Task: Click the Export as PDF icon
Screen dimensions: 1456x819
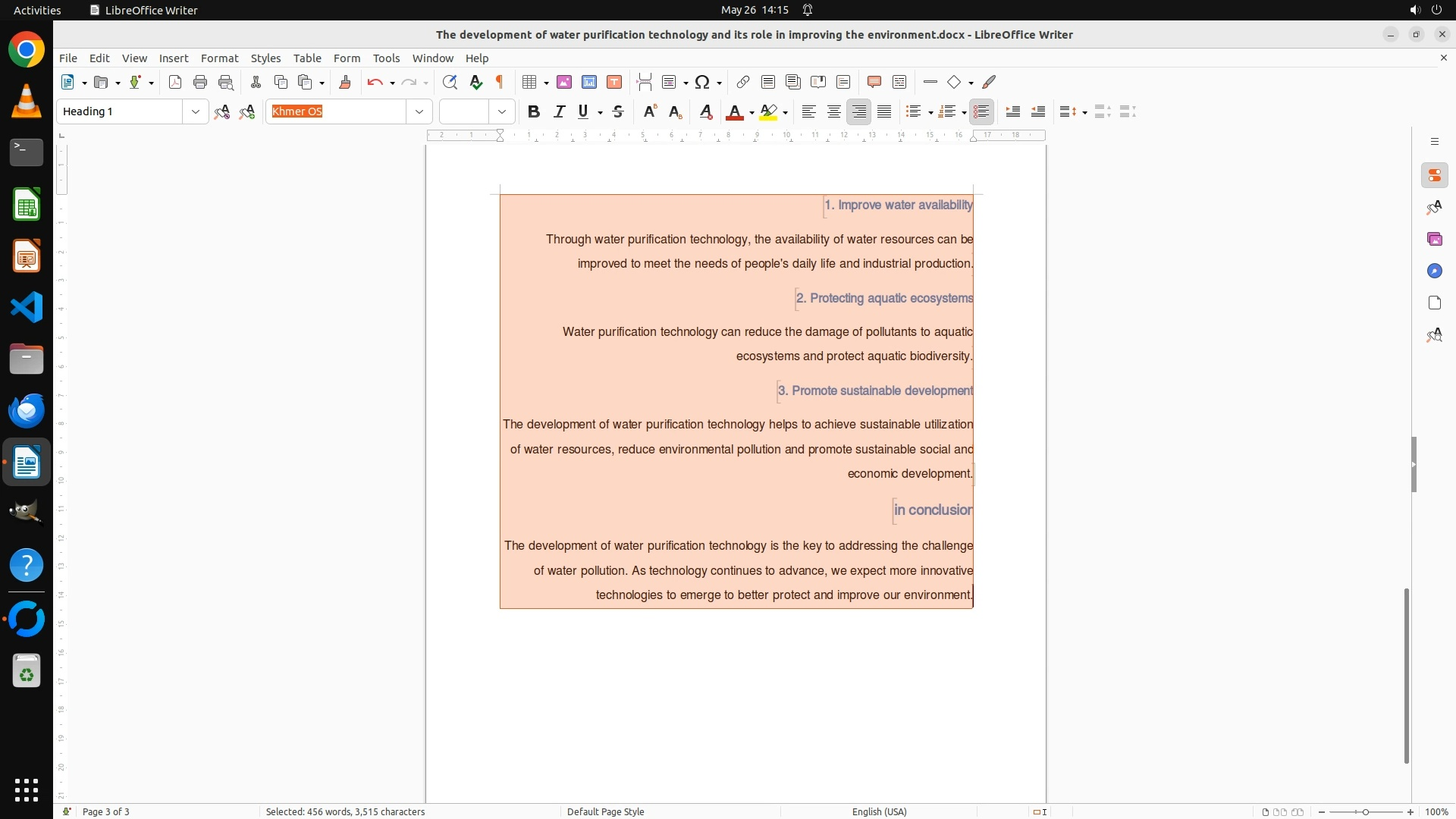Action: (175, 82)
